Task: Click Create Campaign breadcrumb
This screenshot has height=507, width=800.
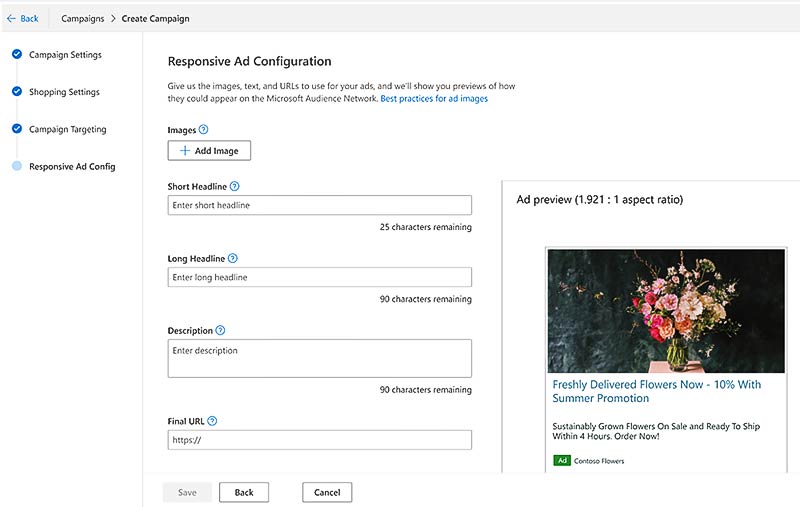Action: tap(156, 18)
